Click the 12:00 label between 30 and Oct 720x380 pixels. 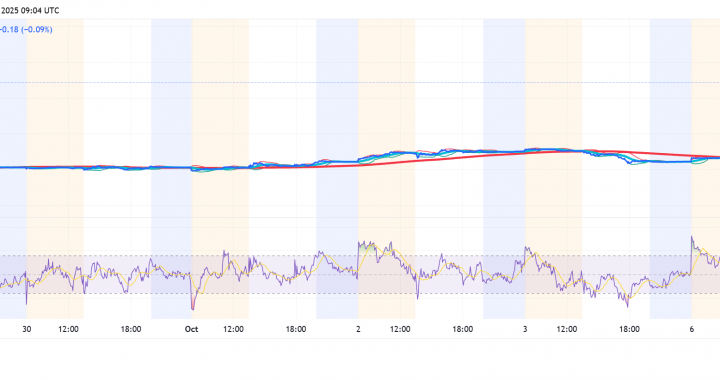pos(68,329)
